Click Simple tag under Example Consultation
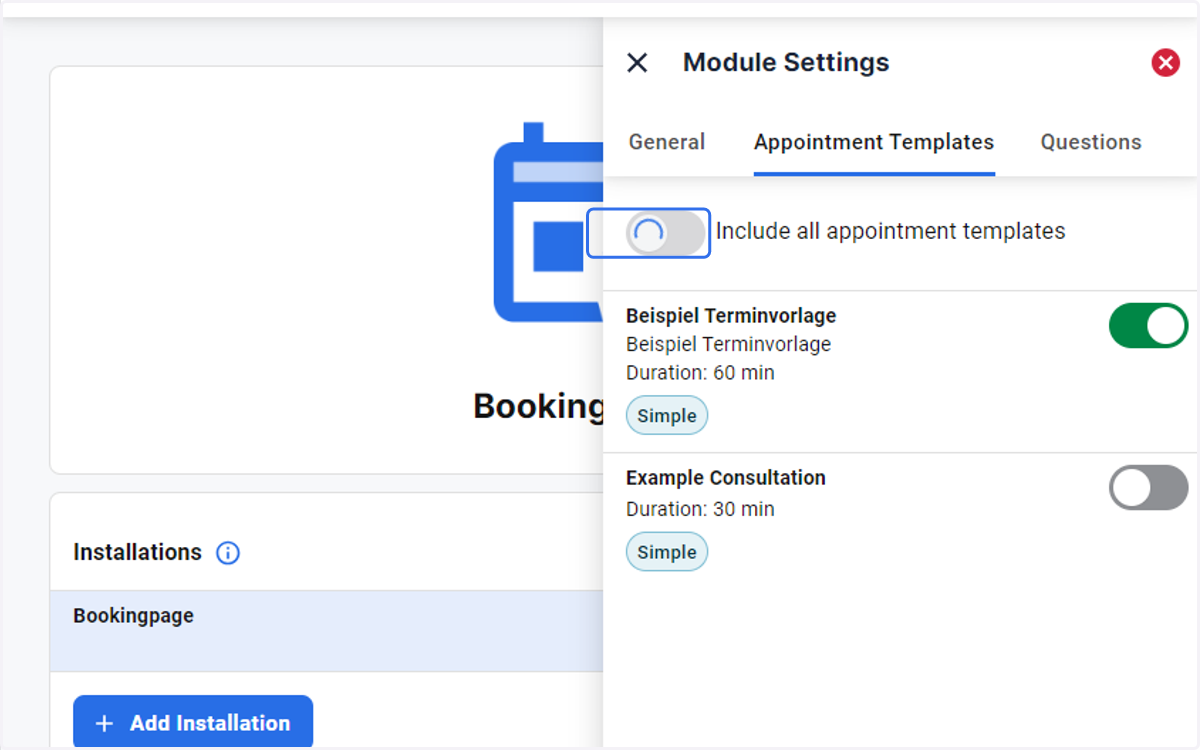Viewport: 1200px width, 750px height. pyautogui.click(x=667, y=552)
